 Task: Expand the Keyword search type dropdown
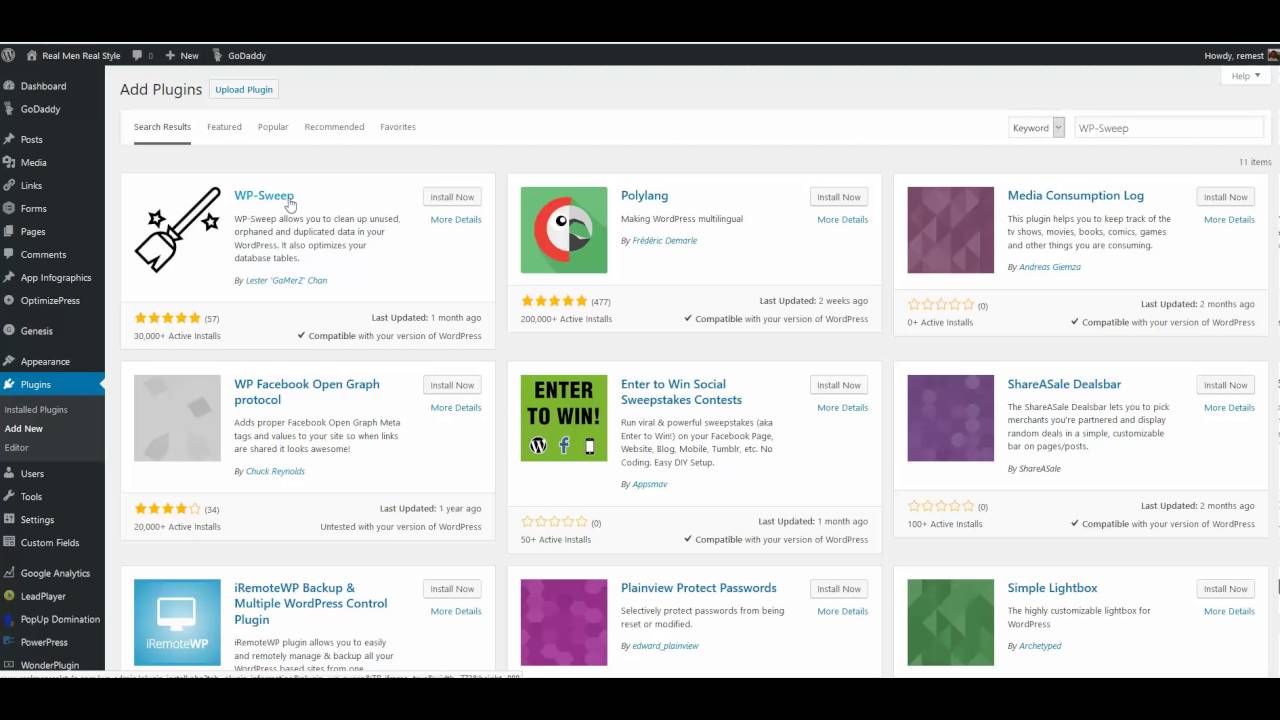coord(1036,128)
